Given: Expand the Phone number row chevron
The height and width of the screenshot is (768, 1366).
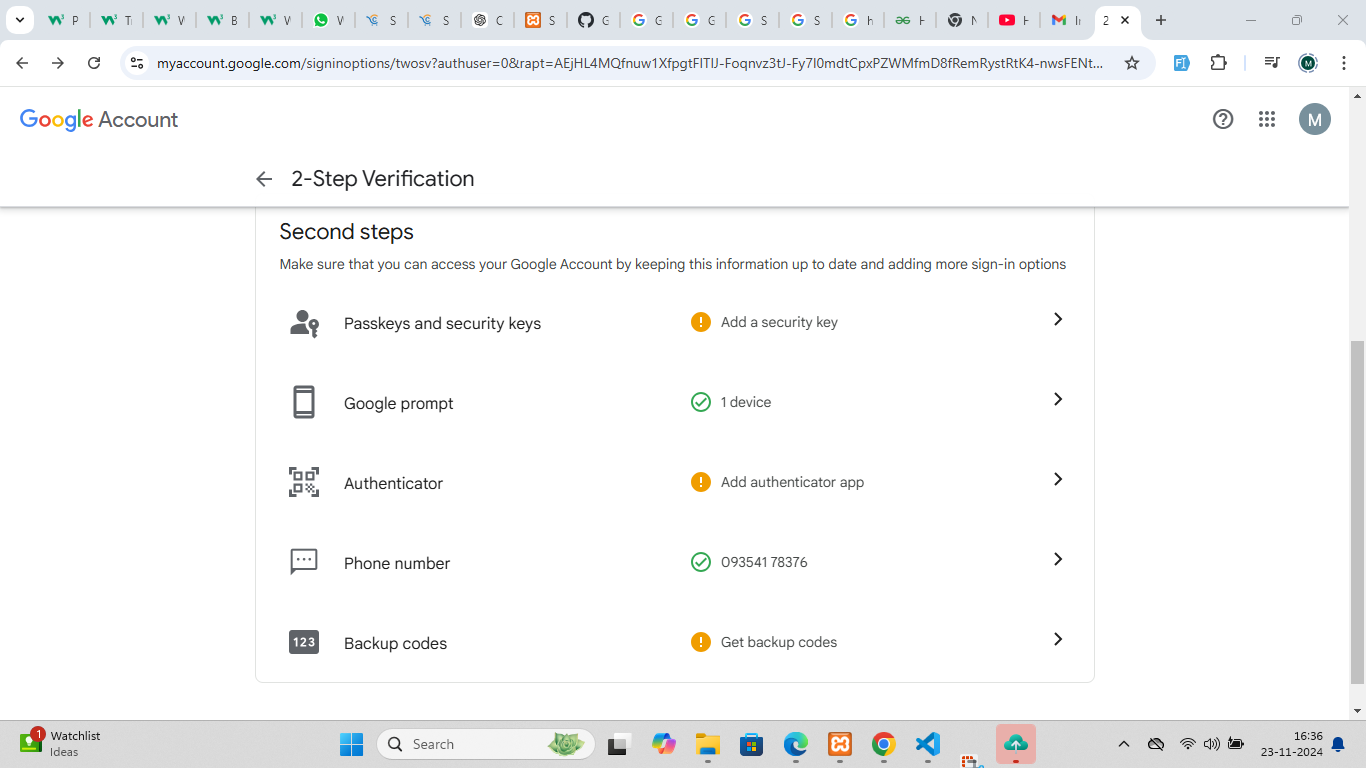Looking at the screenshot, I should tap(1057, 560).
